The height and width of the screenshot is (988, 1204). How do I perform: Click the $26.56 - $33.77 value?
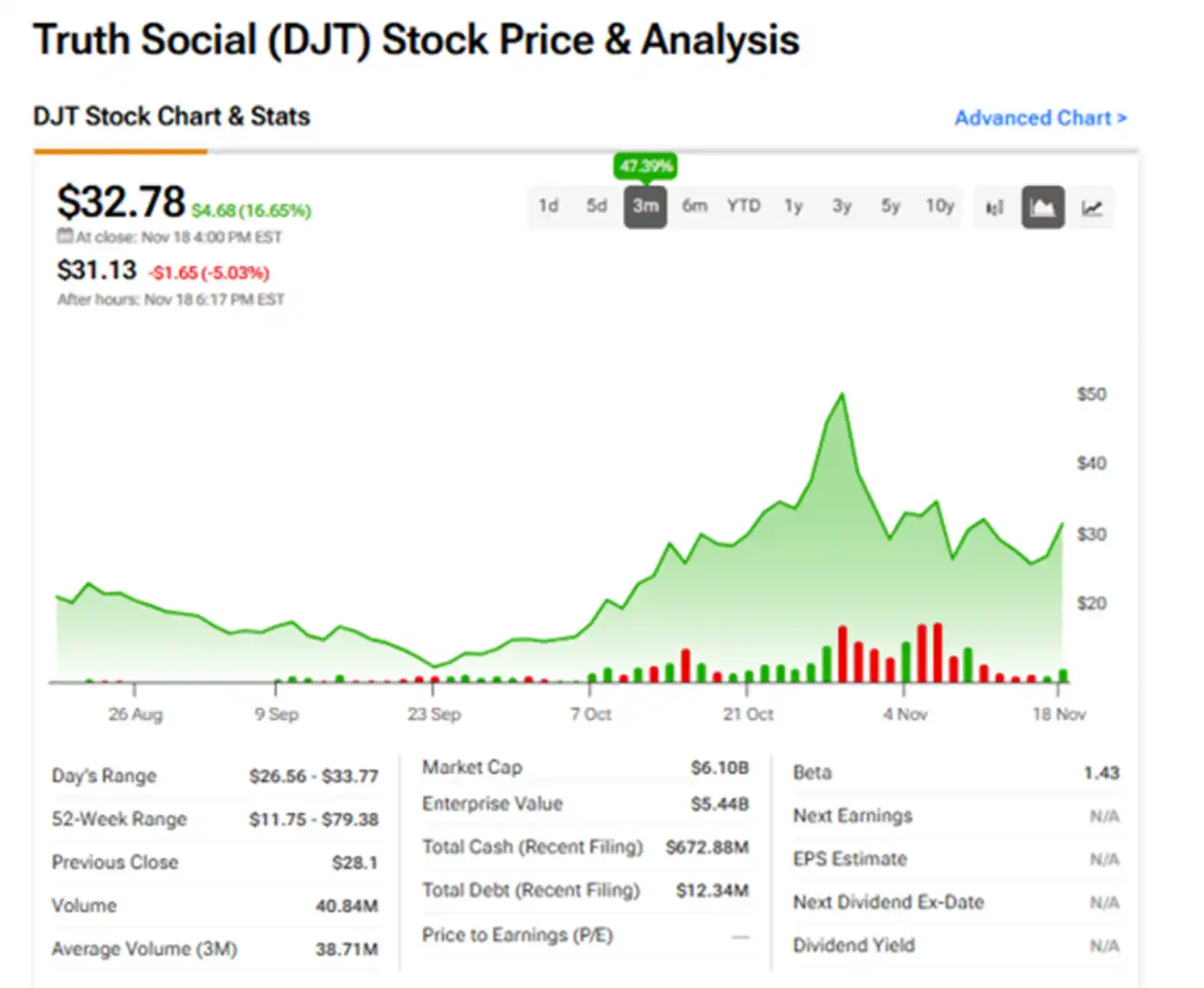[x=314, y=776]
